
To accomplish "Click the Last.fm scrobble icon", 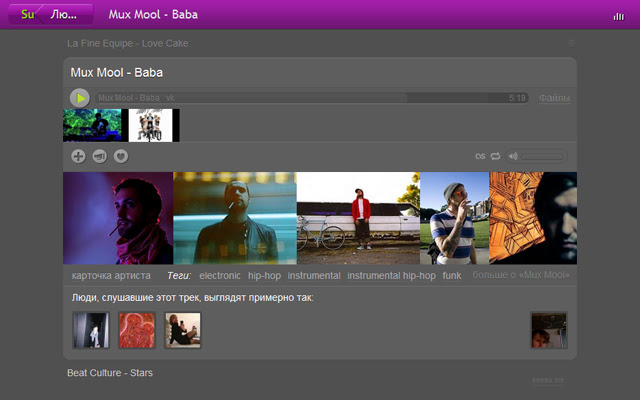I will click(x=480, y=156).
